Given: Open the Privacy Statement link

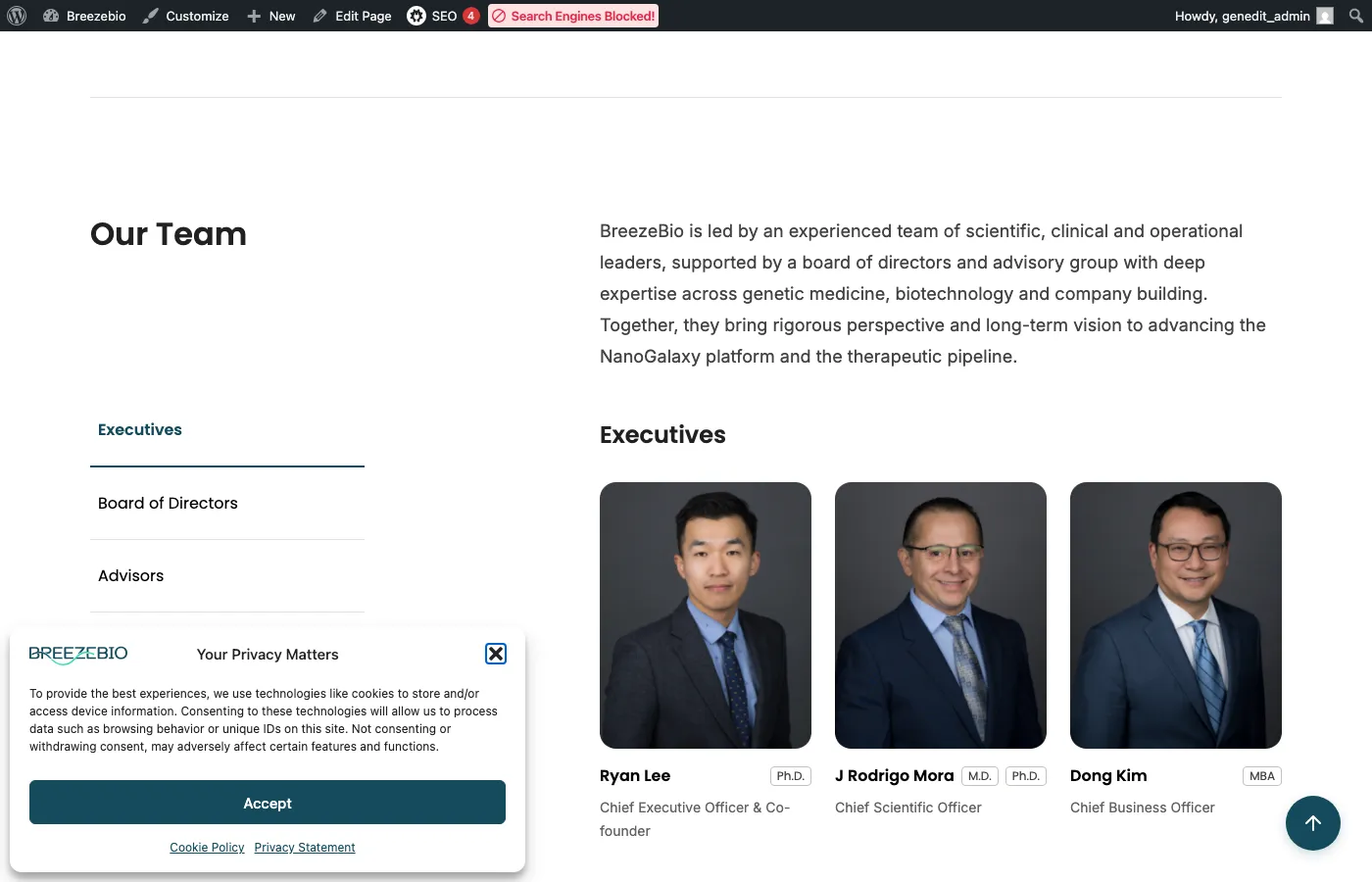Looking at the screenshot, I should (305, 848).
